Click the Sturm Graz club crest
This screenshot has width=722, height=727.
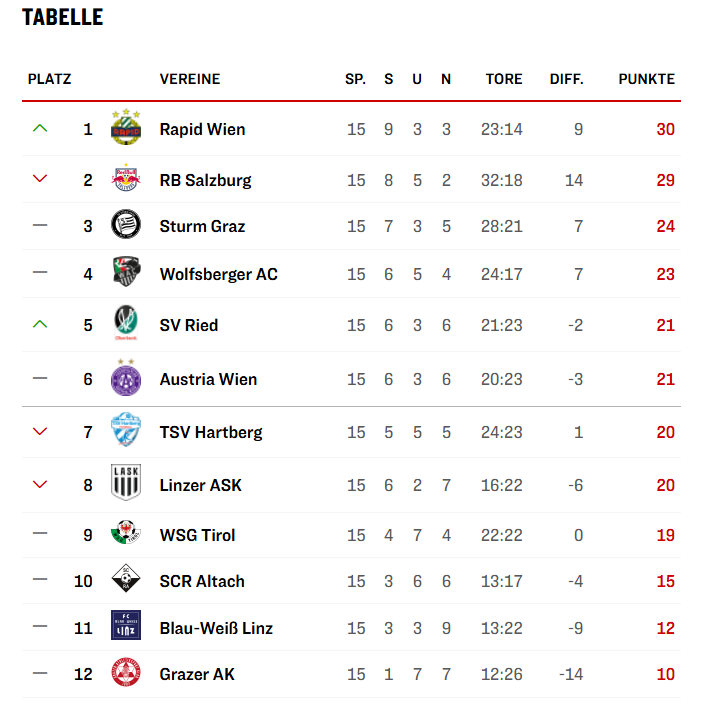coord(124,226)
